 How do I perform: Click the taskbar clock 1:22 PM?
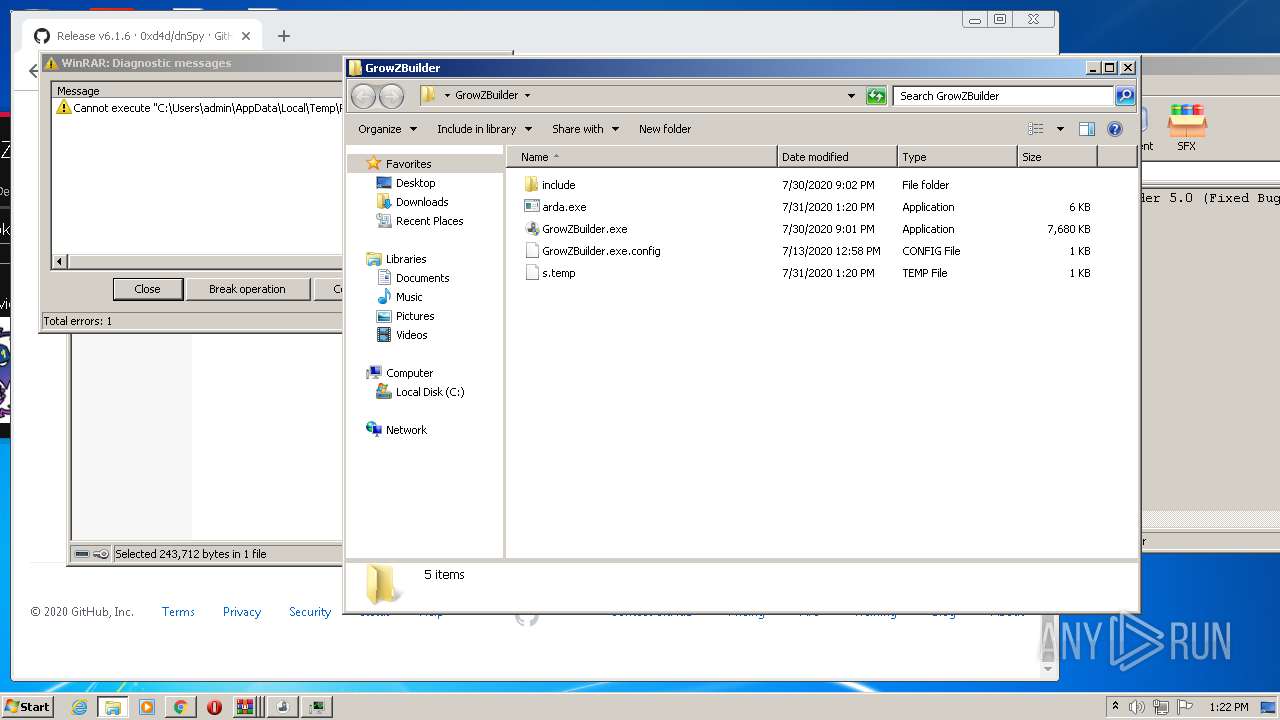coord(1228,707)
